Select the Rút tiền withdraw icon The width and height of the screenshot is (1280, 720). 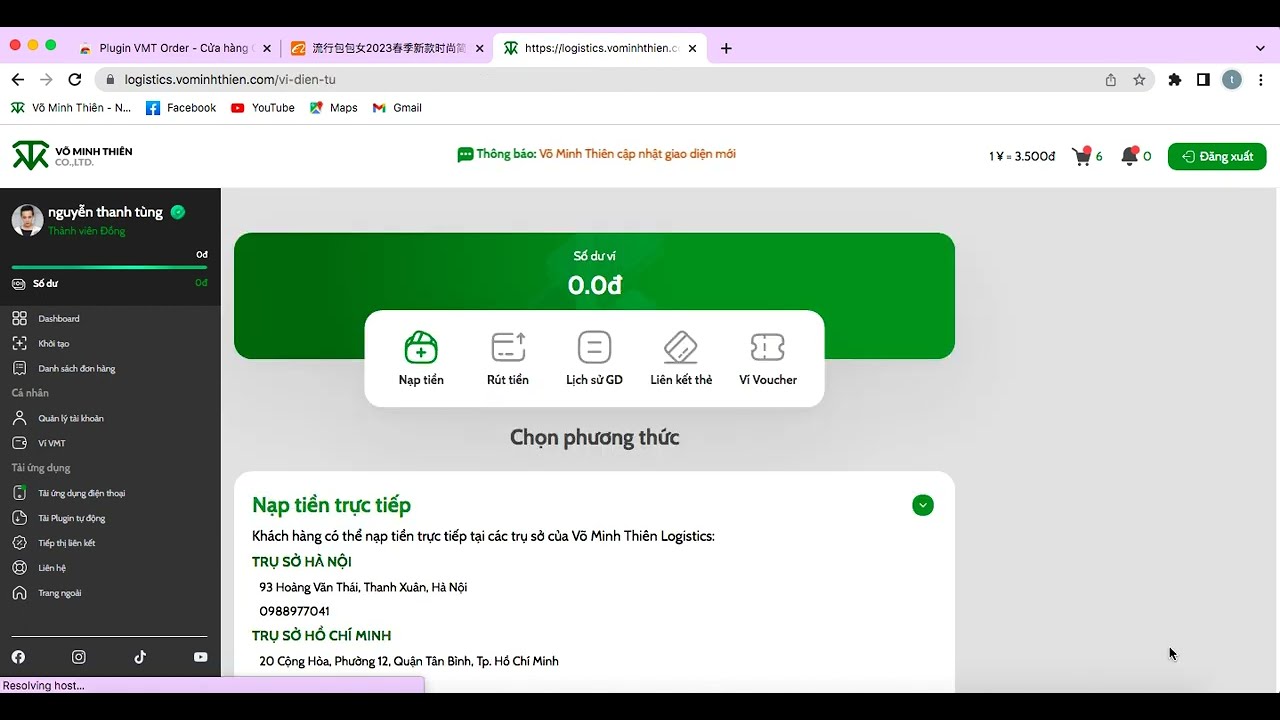tap(508, 347)
